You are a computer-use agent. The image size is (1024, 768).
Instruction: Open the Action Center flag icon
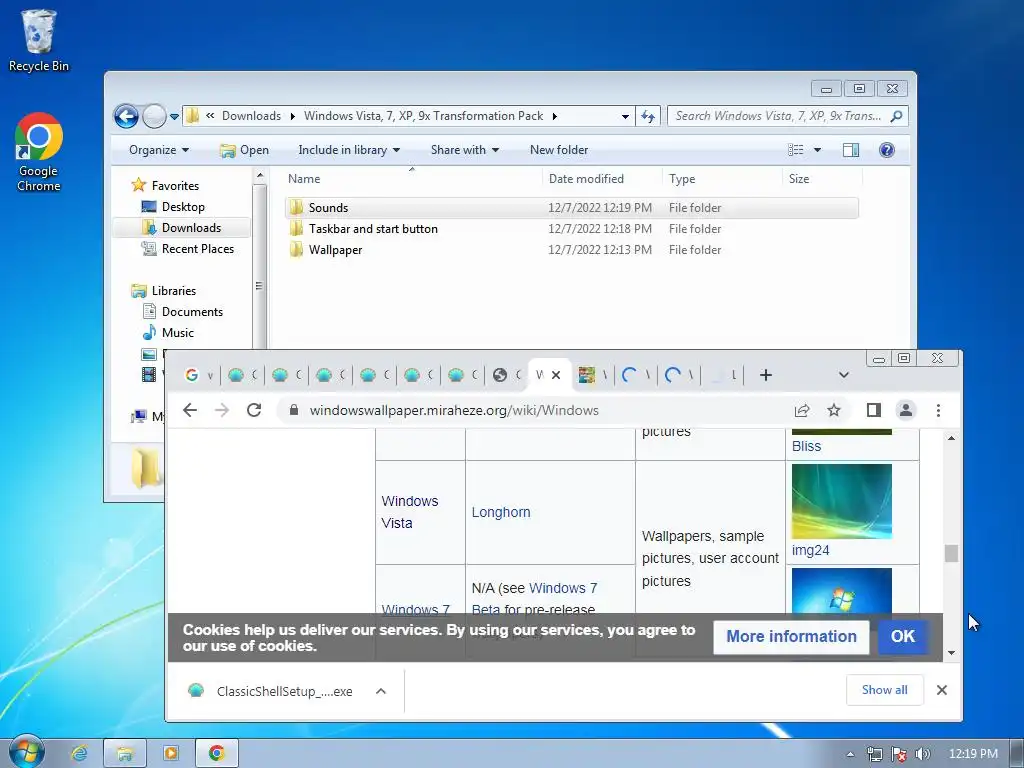click(x=899, y=754)
